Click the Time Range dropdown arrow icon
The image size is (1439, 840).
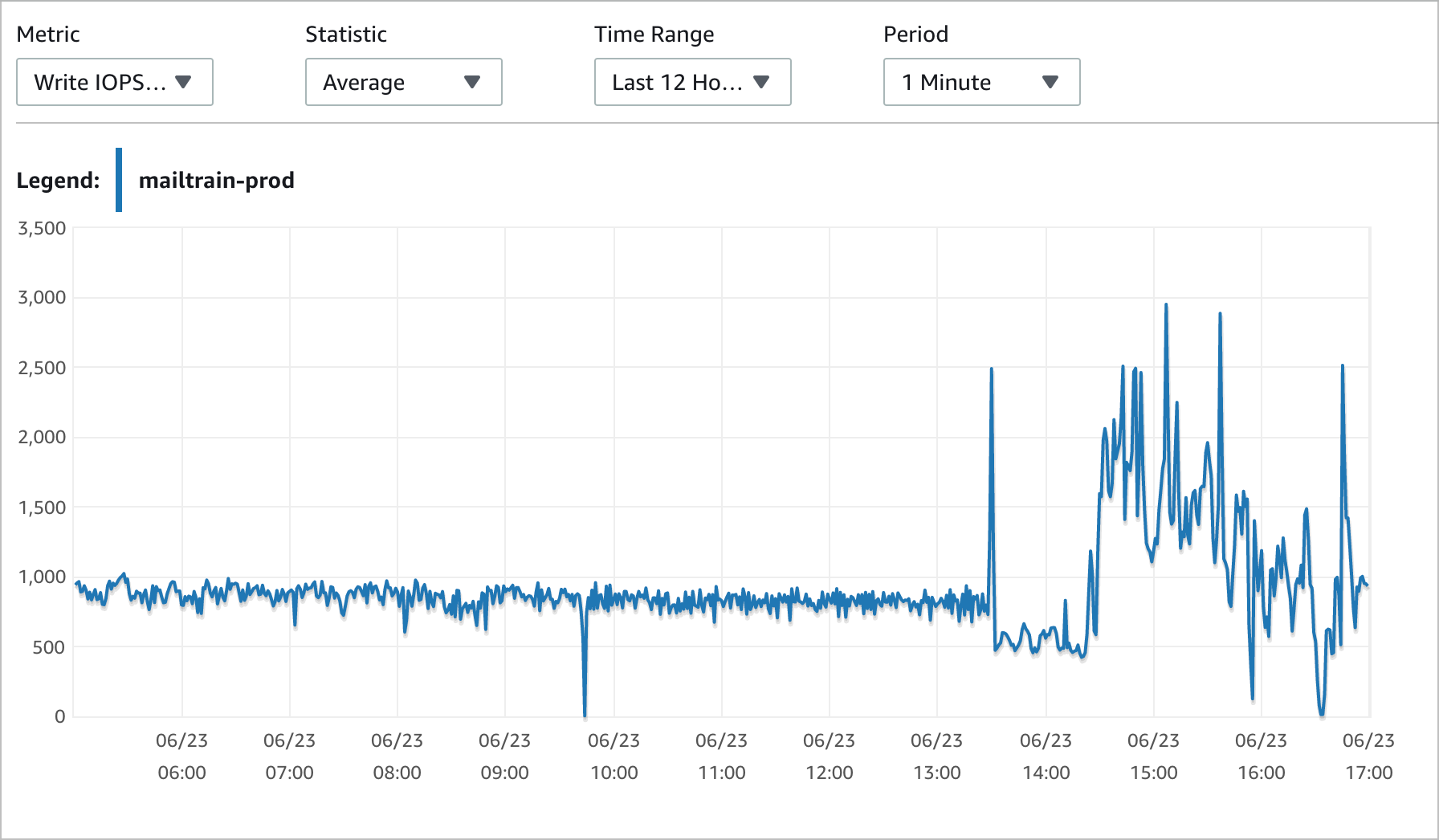[763, 82]
